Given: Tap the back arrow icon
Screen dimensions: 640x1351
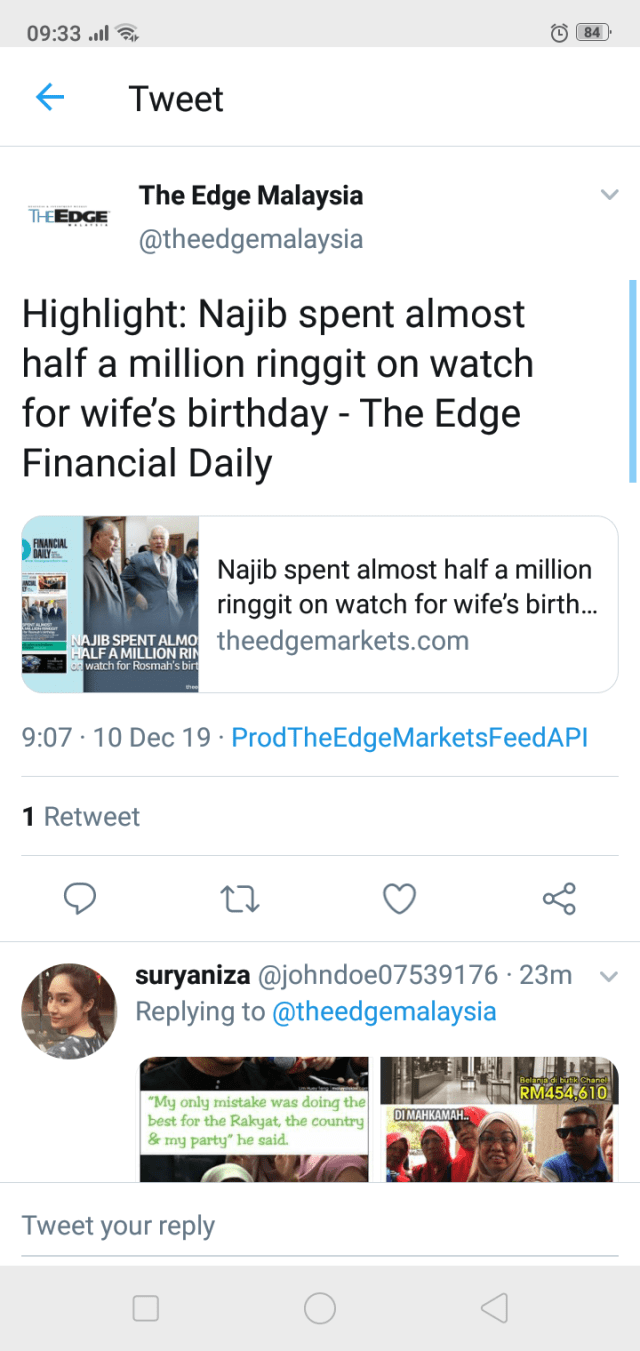Looking at the screenshot, I should click(50, 97).
